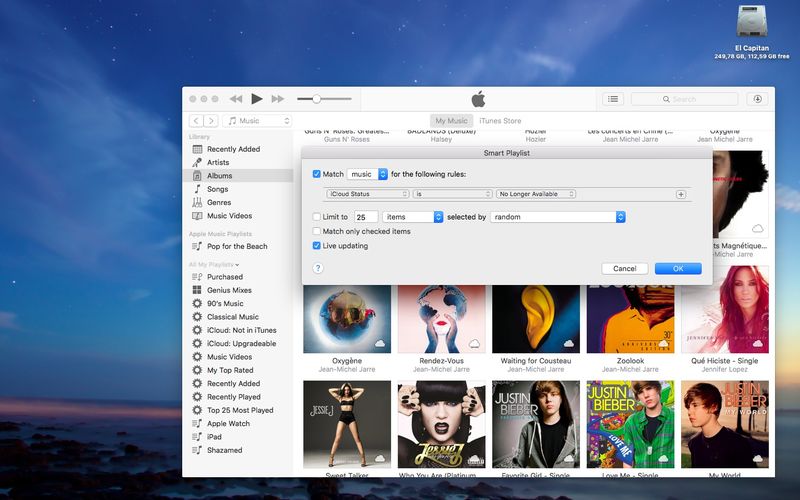Click the Play button in iTunes toolbar

(x=257, y=99)
